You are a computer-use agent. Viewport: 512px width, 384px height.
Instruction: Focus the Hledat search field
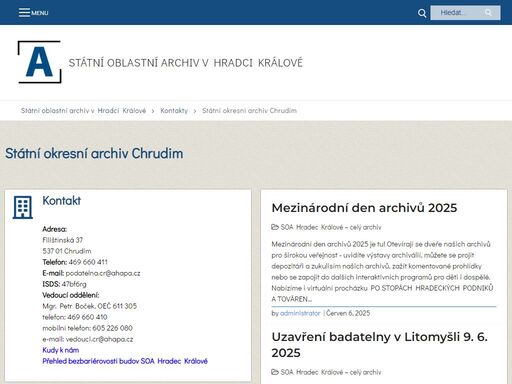point(465,13)
